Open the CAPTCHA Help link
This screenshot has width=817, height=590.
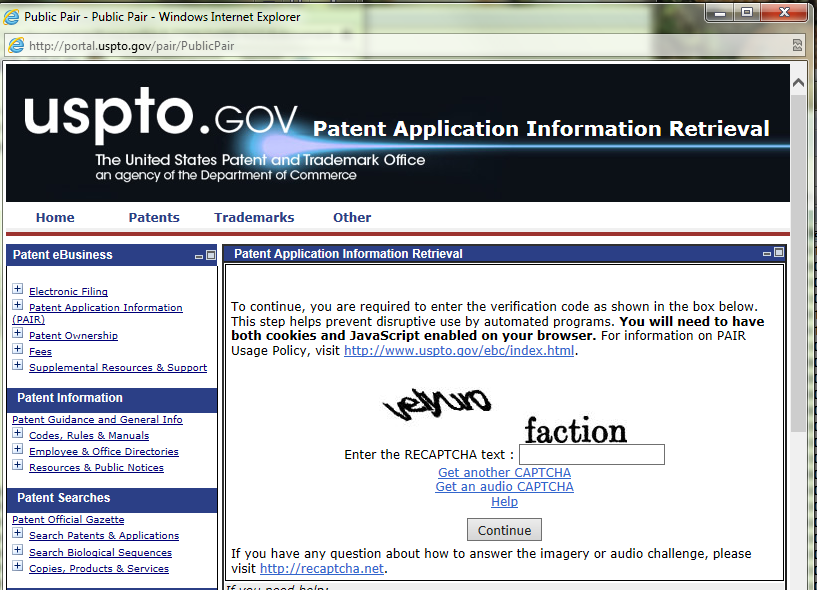[504, 502]
